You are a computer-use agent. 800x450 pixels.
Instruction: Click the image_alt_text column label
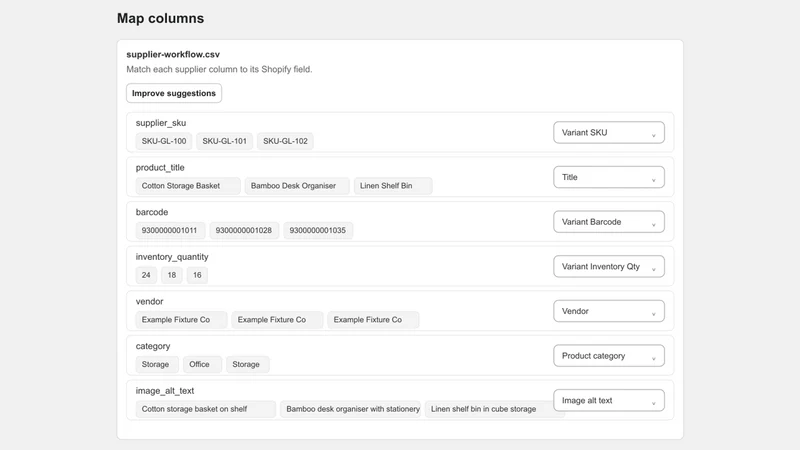(x=165, y=391)
